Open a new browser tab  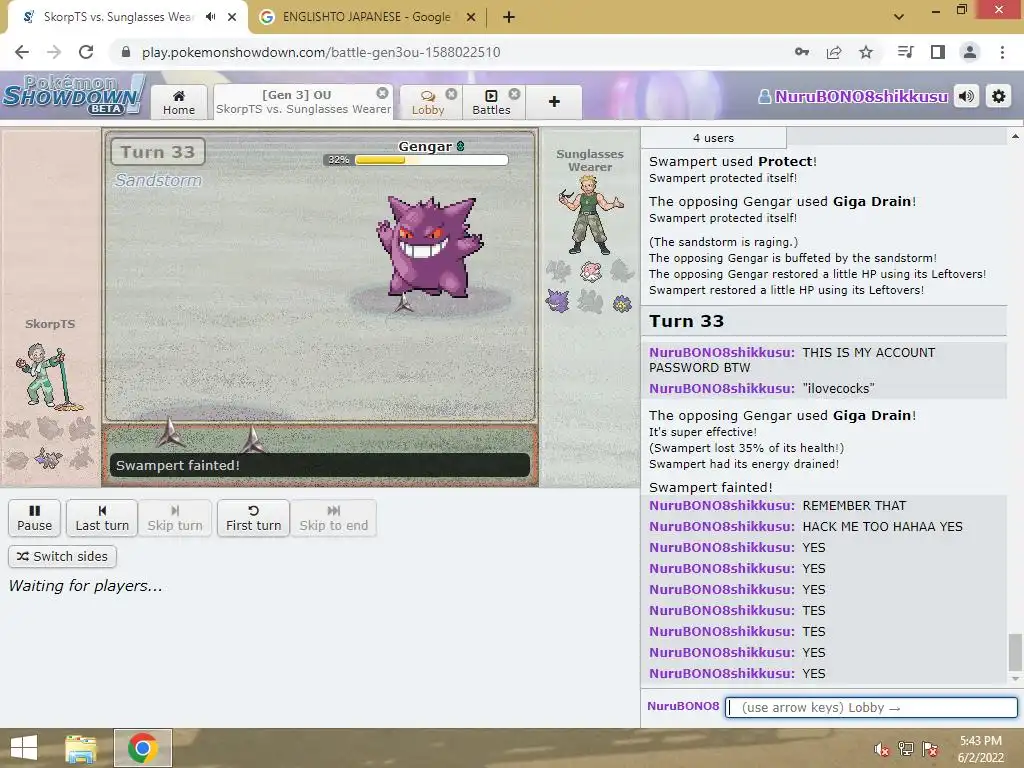pyautogui.click(x=509, y=17)
